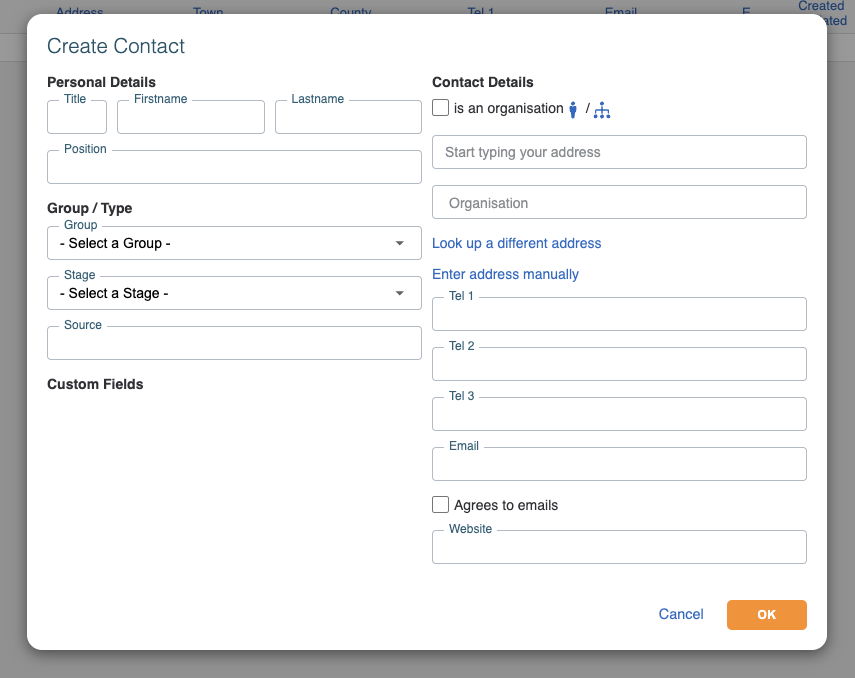Enable the 'Agrees to emails' checkbox

click(x=441, y=505)
